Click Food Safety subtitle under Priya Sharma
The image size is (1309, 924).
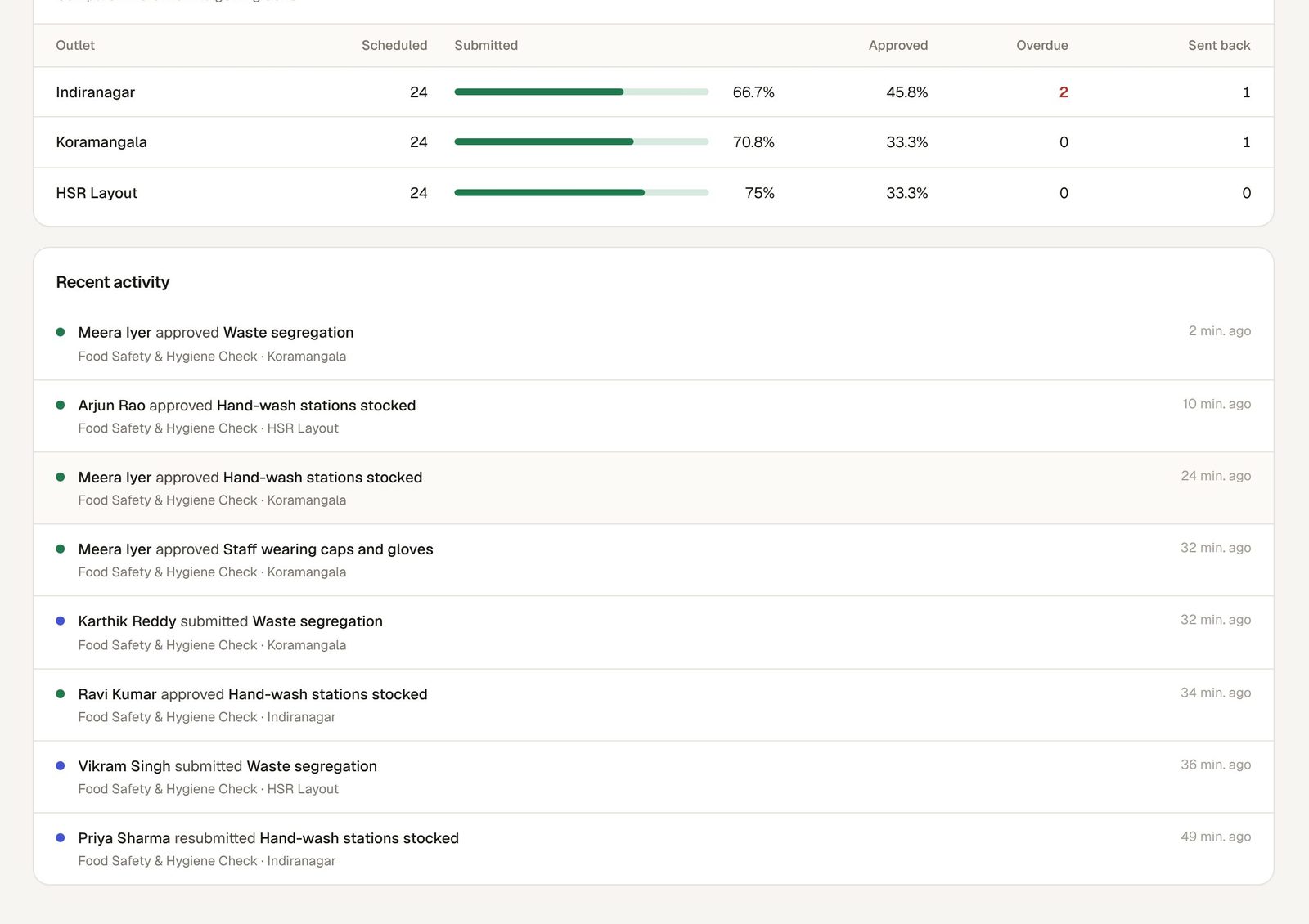tap(207, 861)
